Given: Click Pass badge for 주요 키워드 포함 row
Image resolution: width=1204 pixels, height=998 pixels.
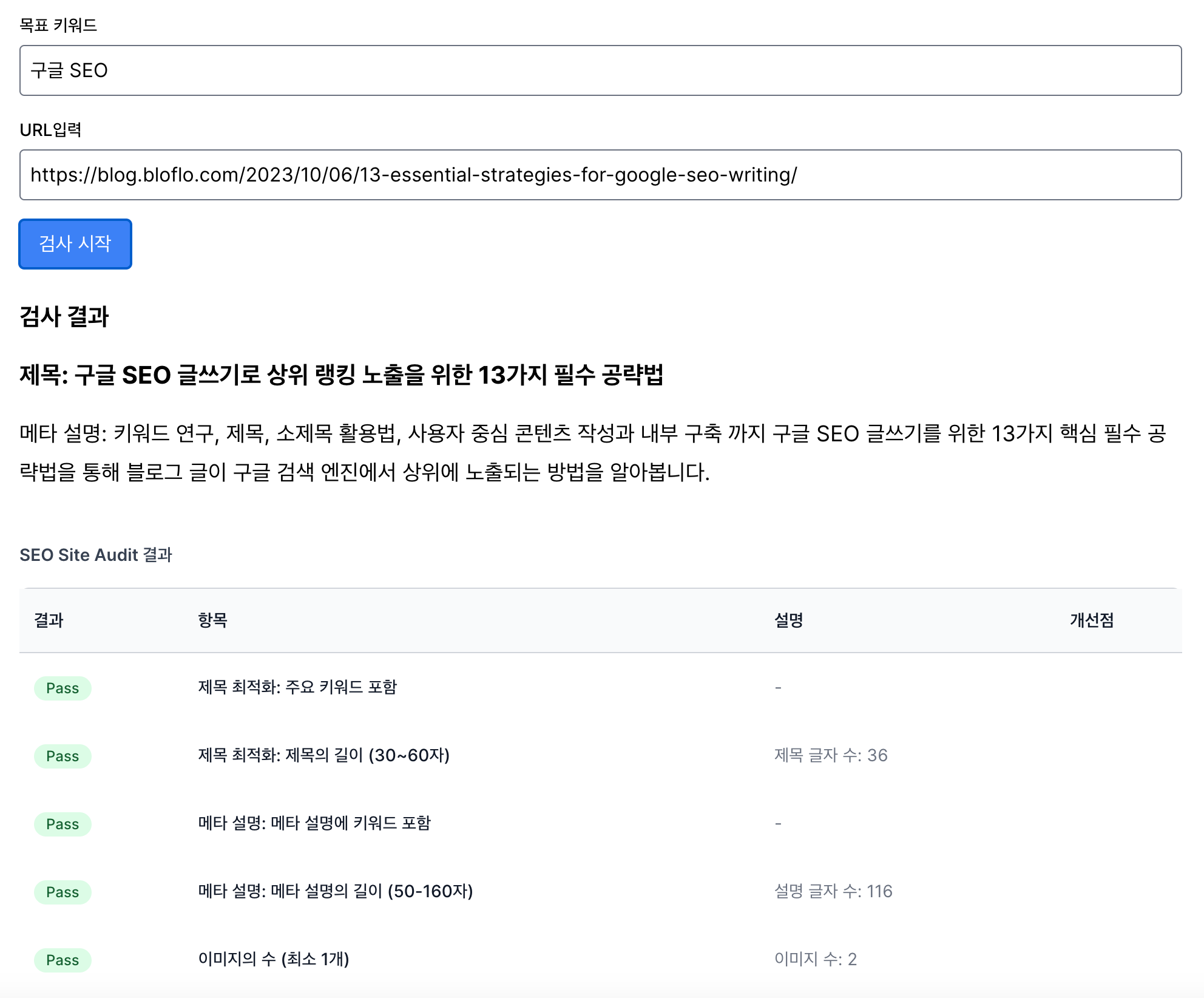Looking at the screenshot, I should pyautogui.click(x=63, y=688).
